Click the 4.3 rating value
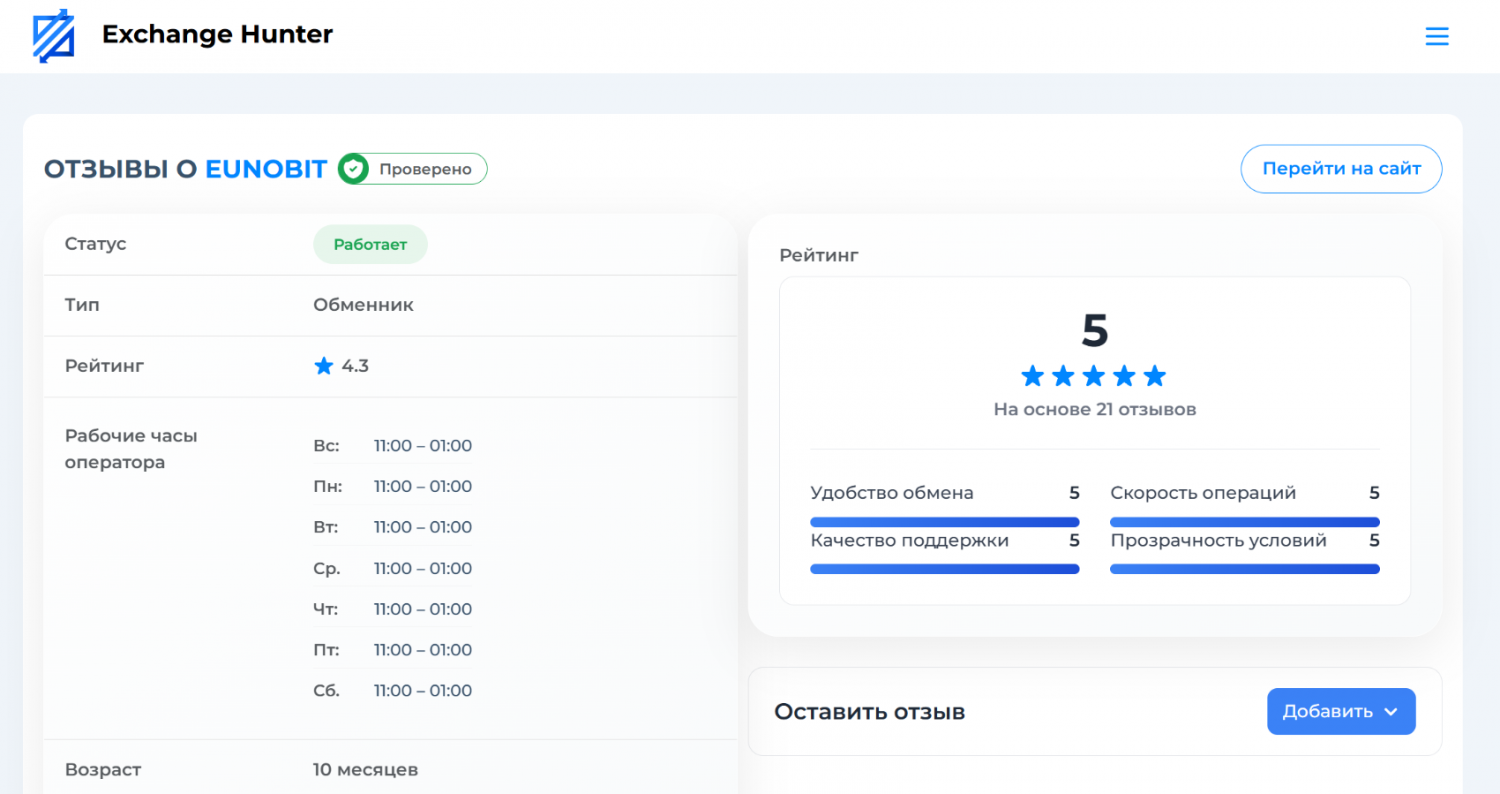This screenshot has height=794, width=1500. point(355,366)
